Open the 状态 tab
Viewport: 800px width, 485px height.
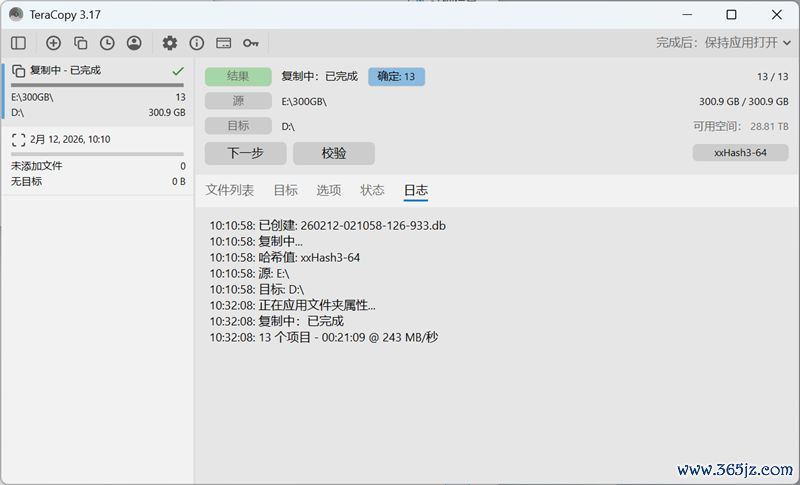(x=372, y=190)
